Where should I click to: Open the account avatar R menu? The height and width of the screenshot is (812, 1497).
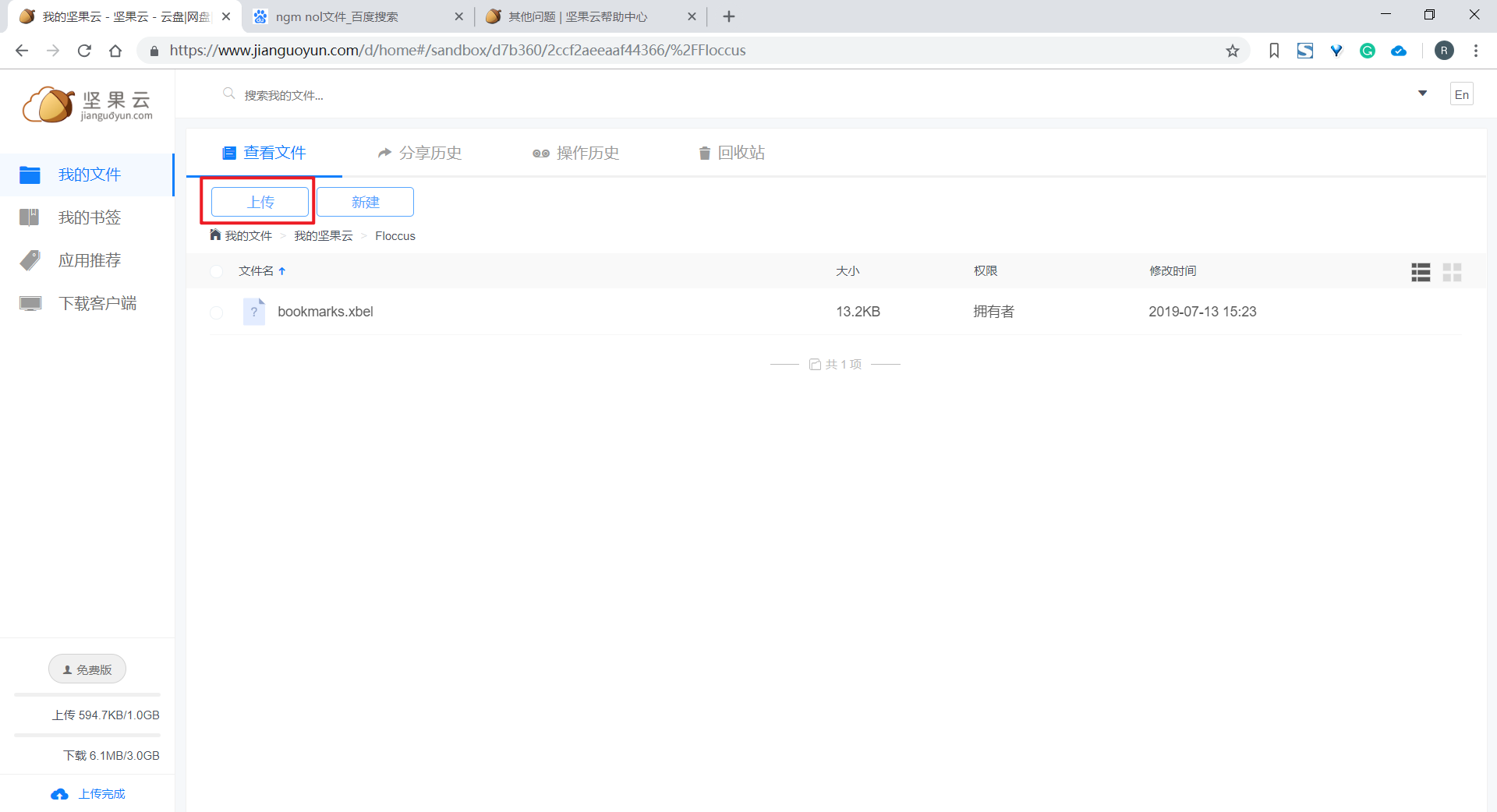coord(1444,50)
